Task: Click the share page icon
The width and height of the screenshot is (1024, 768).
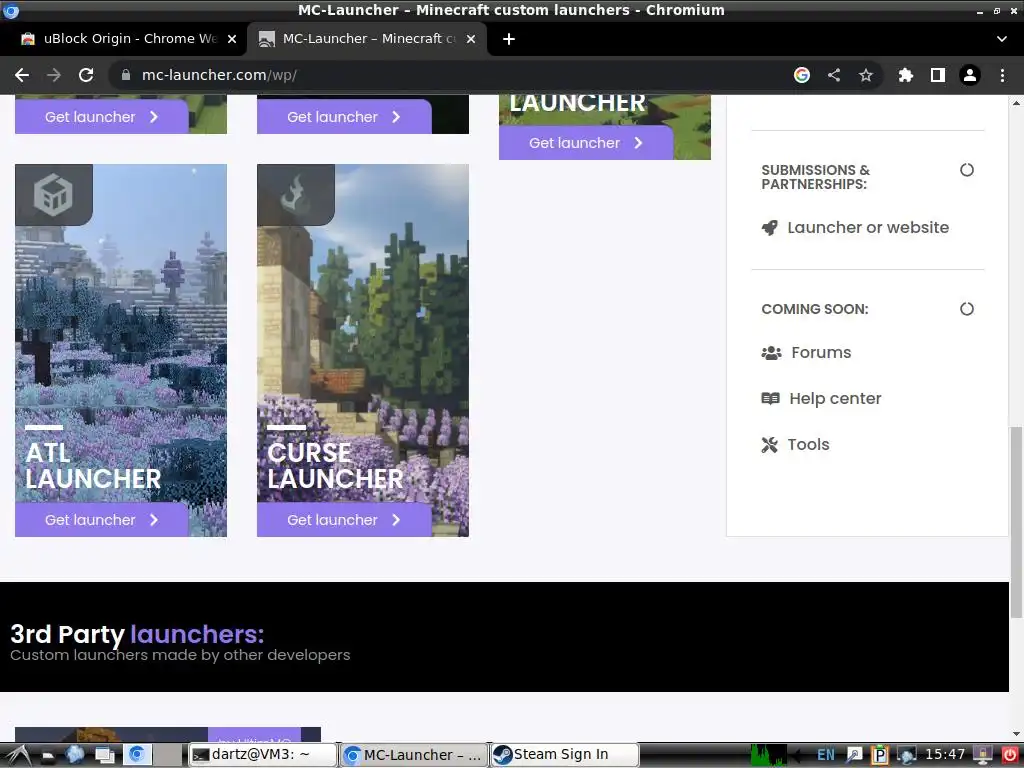Action: click(834, 75)
